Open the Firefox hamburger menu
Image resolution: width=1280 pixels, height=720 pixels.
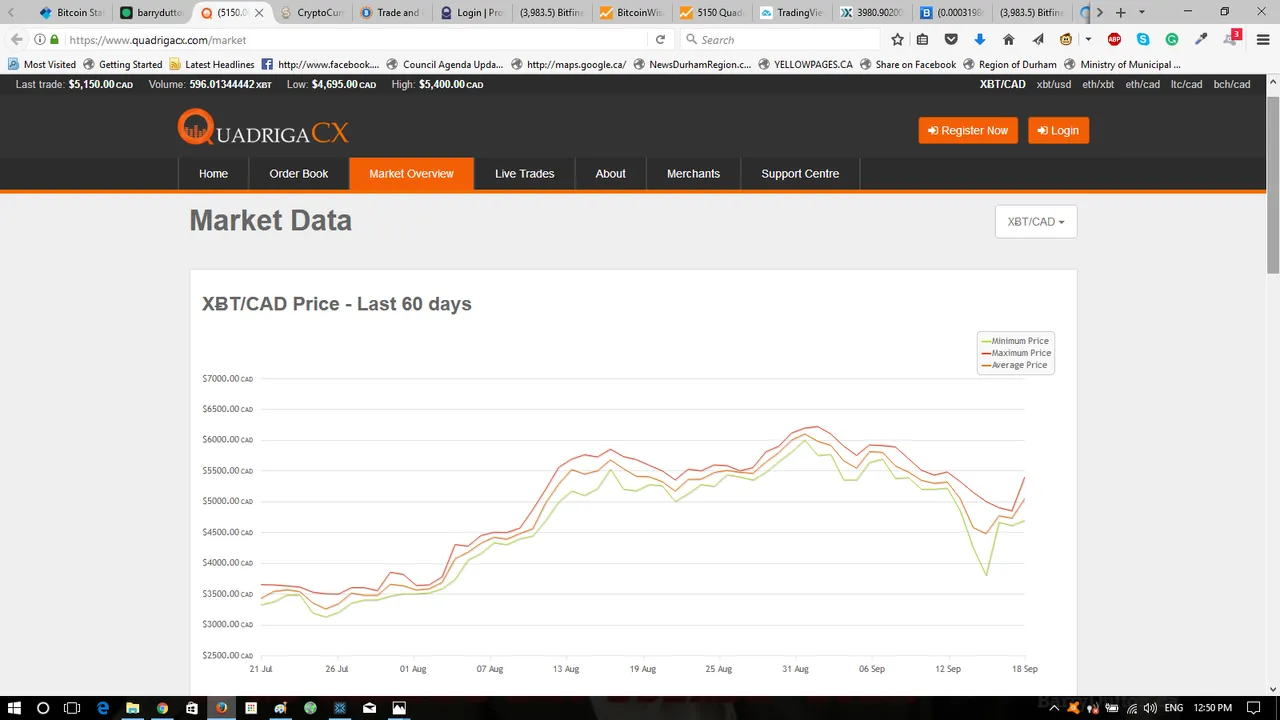(x=1263, y=40)
